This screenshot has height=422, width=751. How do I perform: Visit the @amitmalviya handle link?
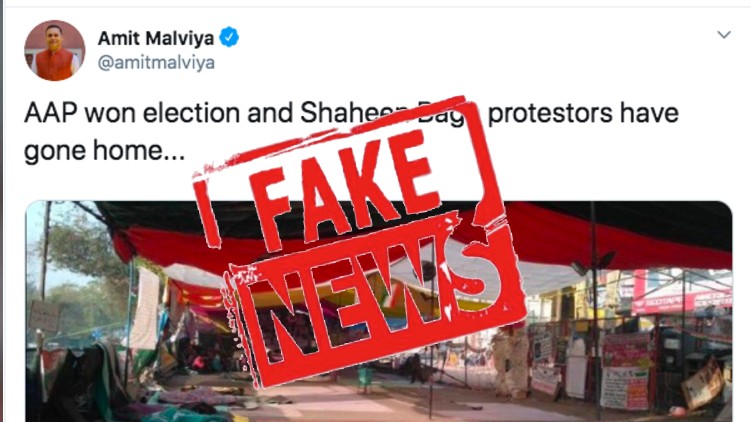click(x=156, y=63)
